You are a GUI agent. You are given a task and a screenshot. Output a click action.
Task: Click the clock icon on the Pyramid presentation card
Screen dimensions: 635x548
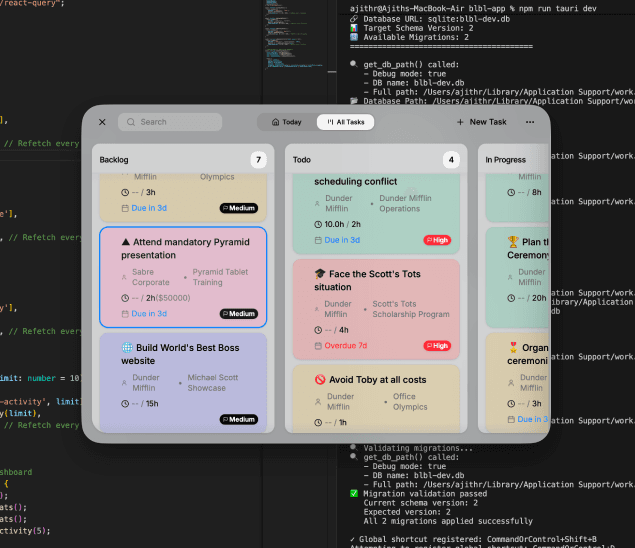click(125, 298)
